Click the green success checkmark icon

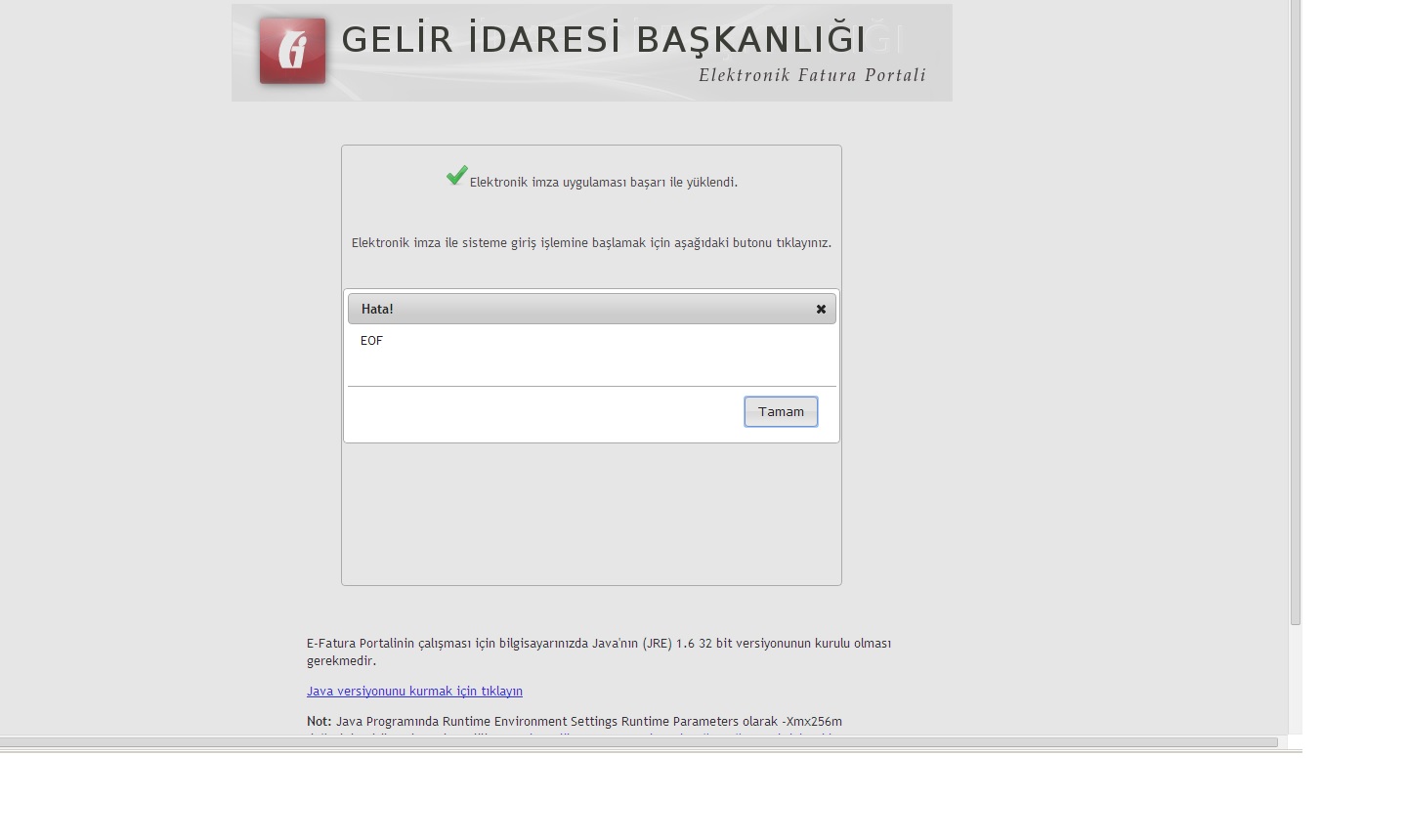pos(456,175)
